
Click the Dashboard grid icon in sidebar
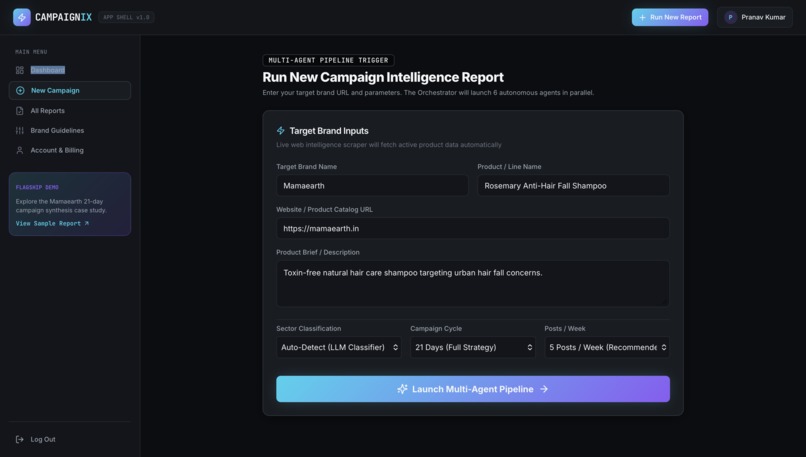click(x=20, y=70)
